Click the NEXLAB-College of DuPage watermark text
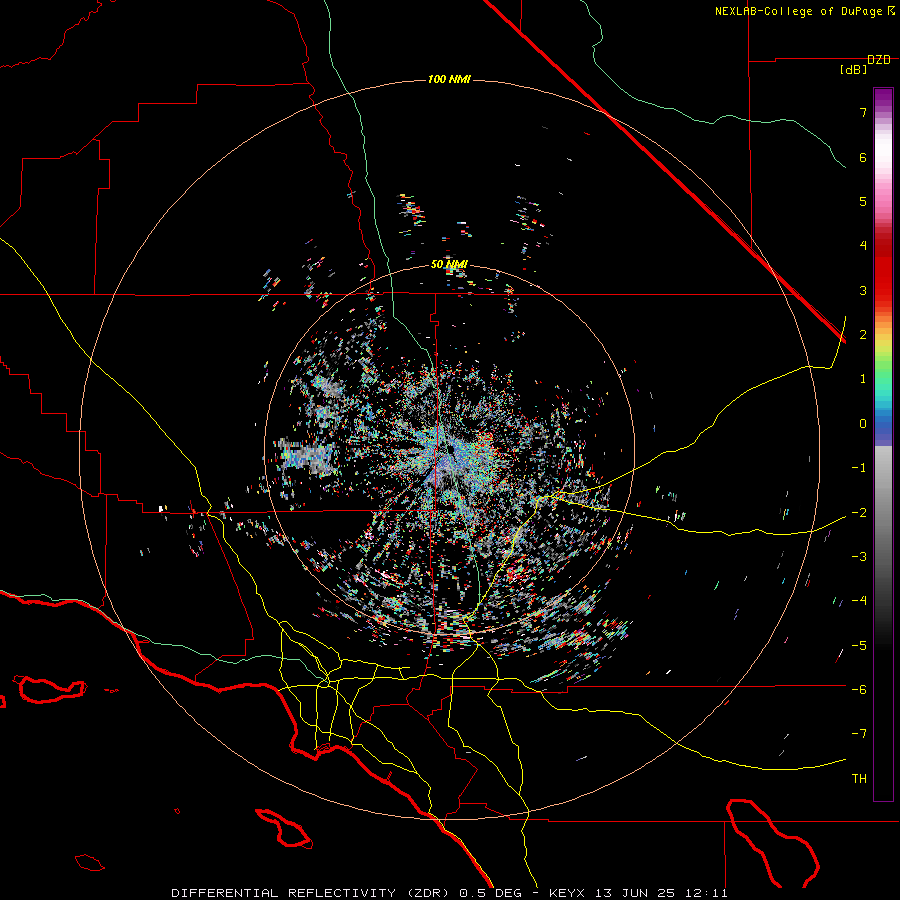The width and height of the screenshot is (900, 900). (804, 11)
